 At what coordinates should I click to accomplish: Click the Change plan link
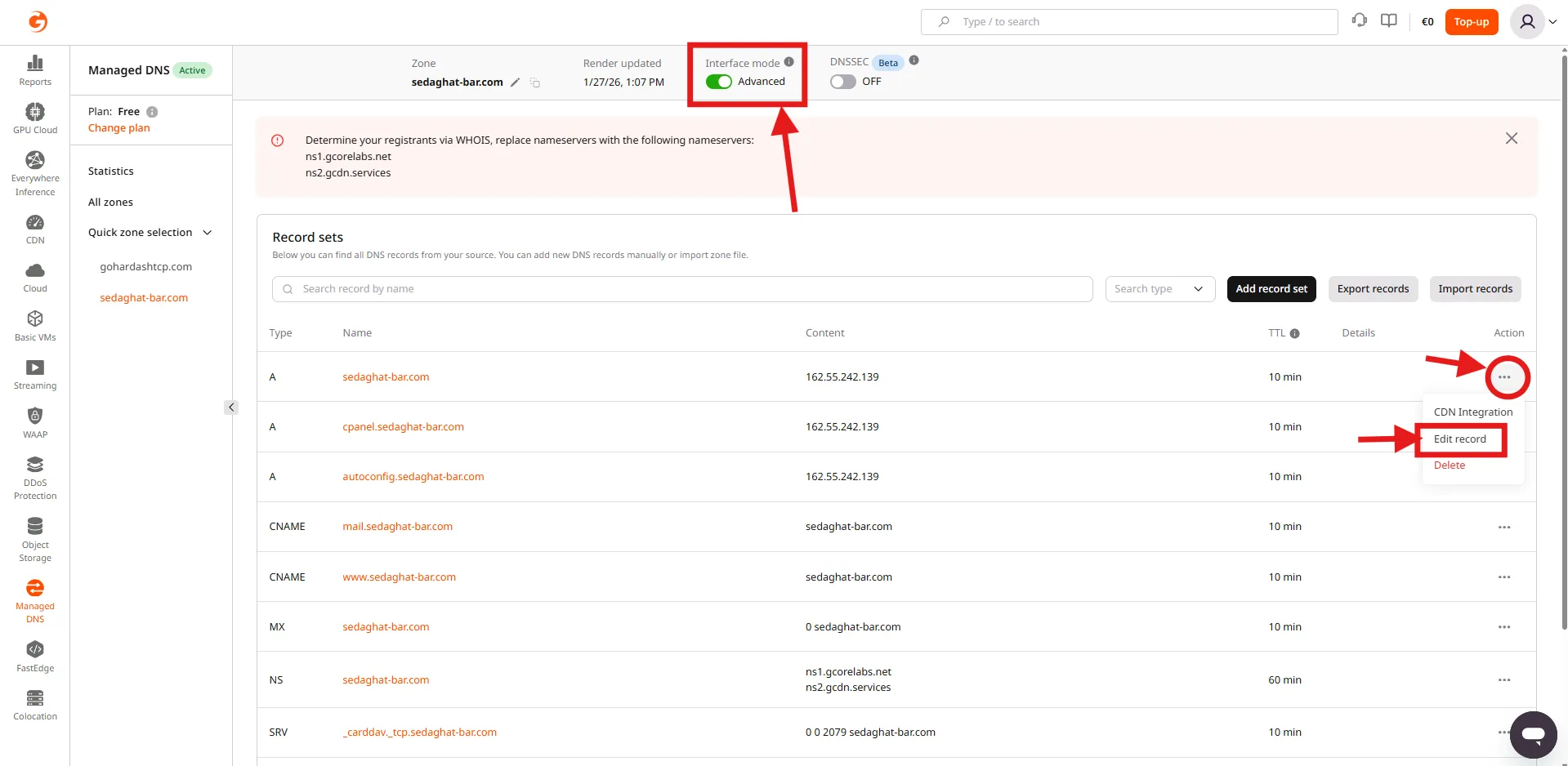point(119,128)
